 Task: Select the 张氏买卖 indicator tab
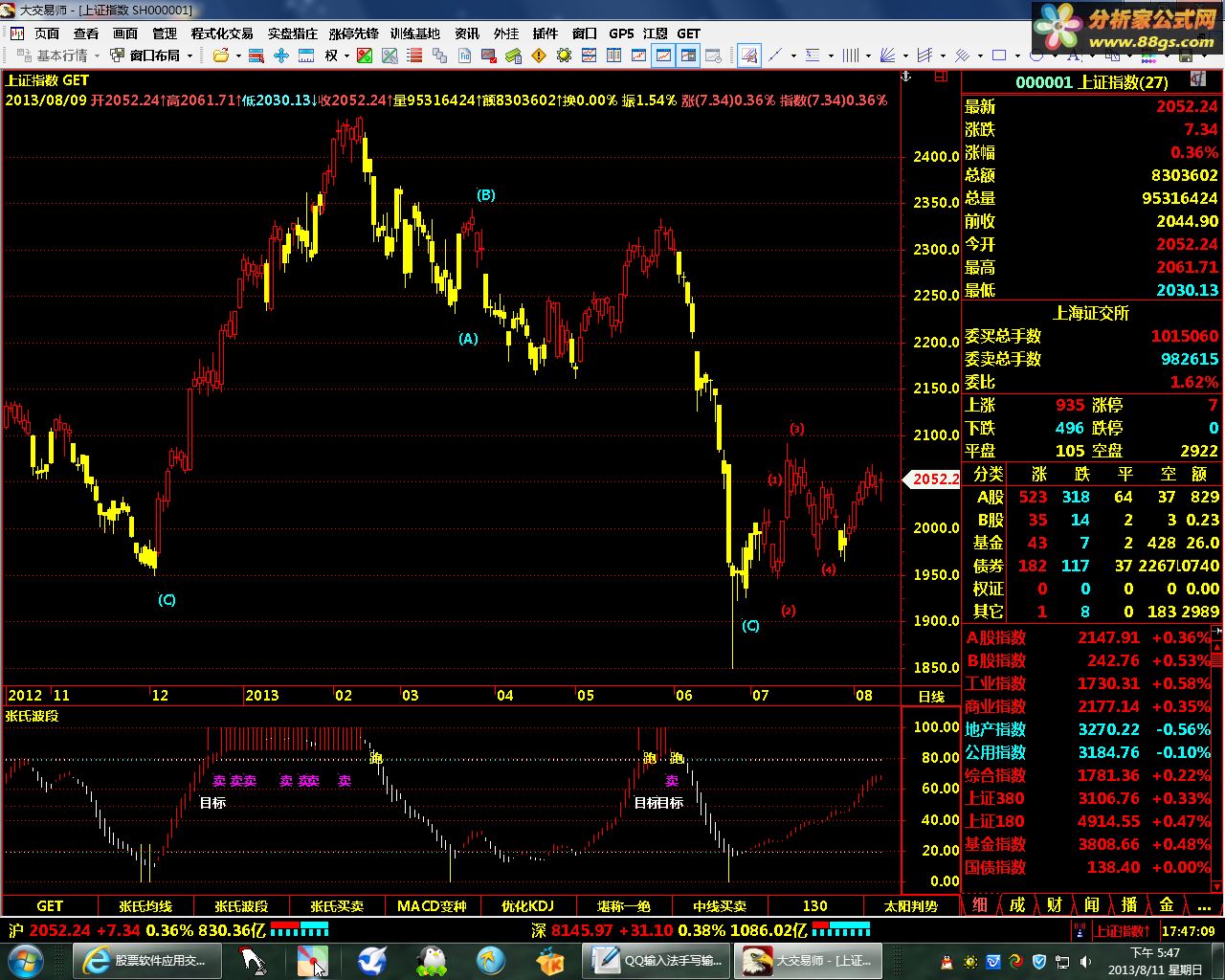click(x=337, y=905)
